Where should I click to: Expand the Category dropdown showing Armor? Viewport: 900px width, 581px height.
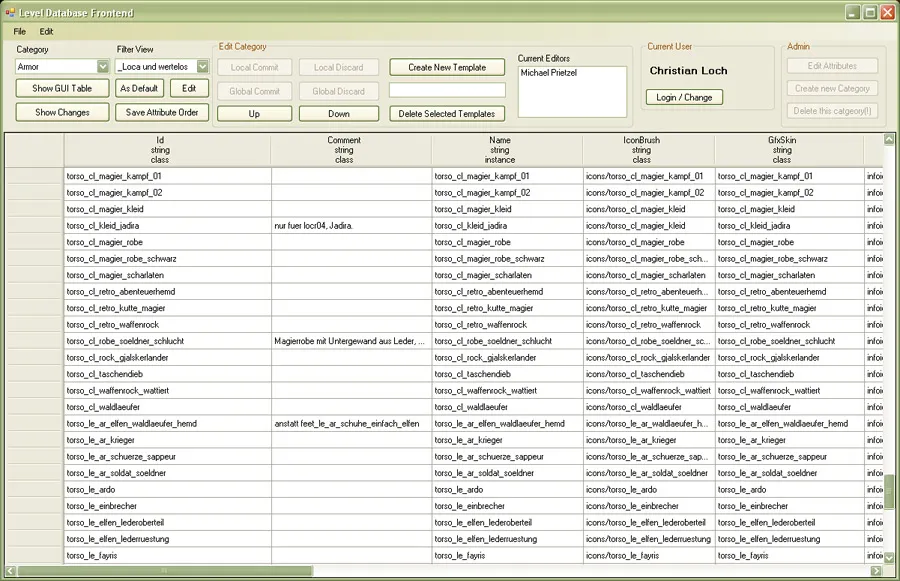click(x=102, y=67)
